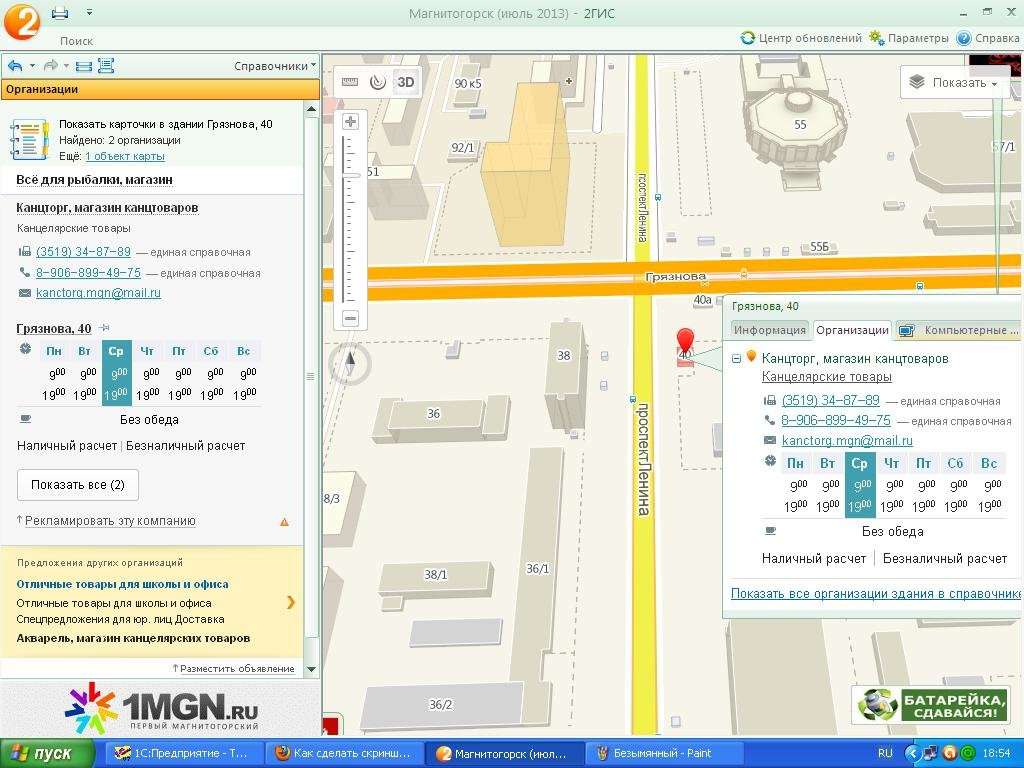
Task: Open 'Акварель, магазин канцелярских товаров'
Action: [x=133, y=638]
